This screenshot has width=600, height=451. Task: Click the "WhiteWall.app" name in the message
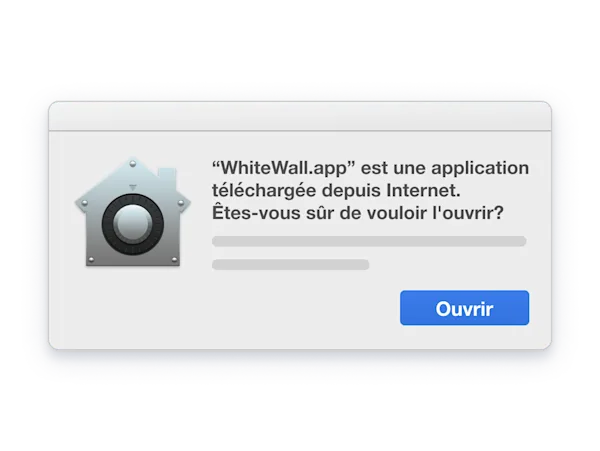click(284, 168)
